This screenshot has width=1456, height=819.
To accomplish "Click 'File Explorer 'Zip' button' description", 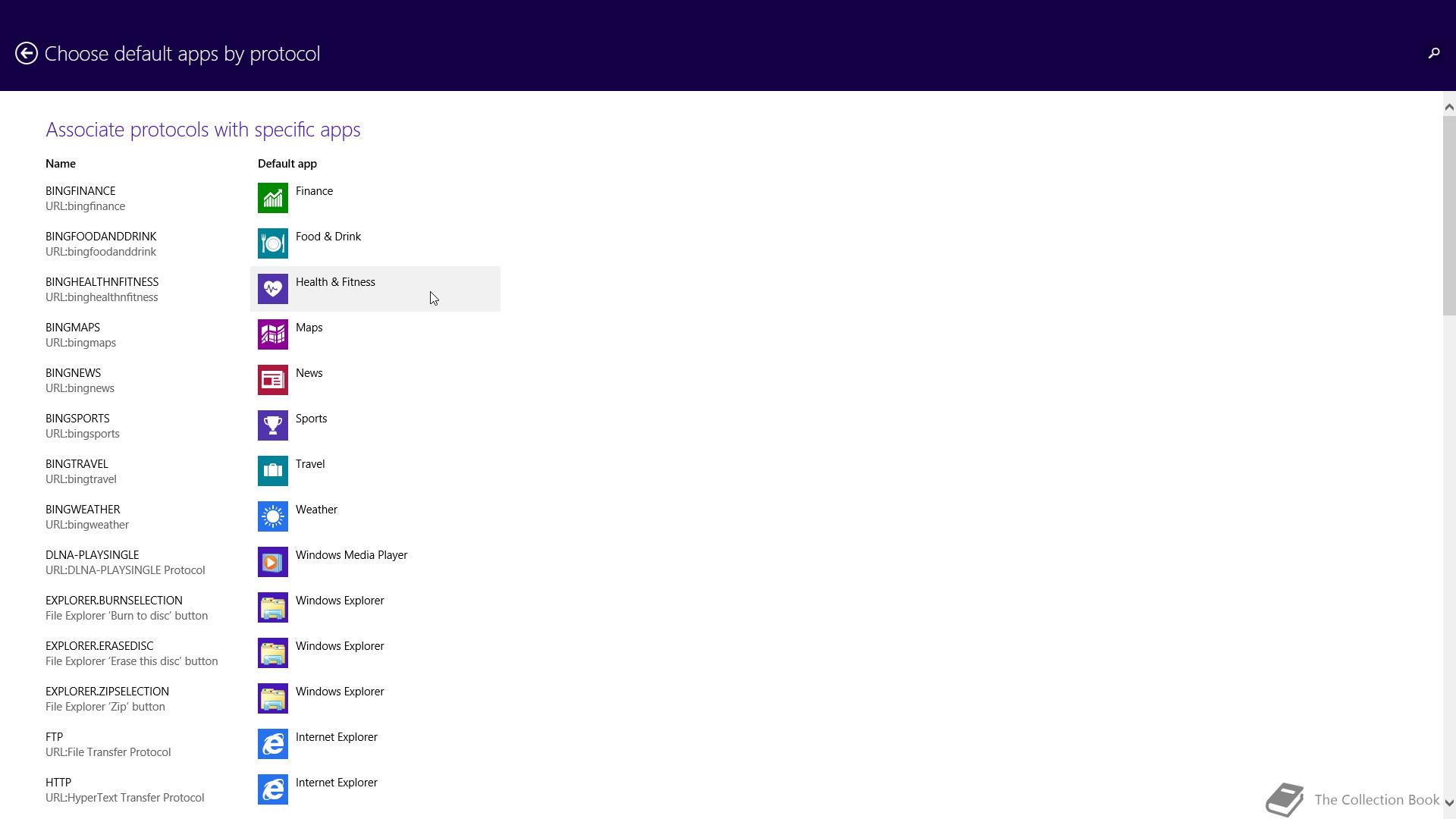I will [105, 707].
